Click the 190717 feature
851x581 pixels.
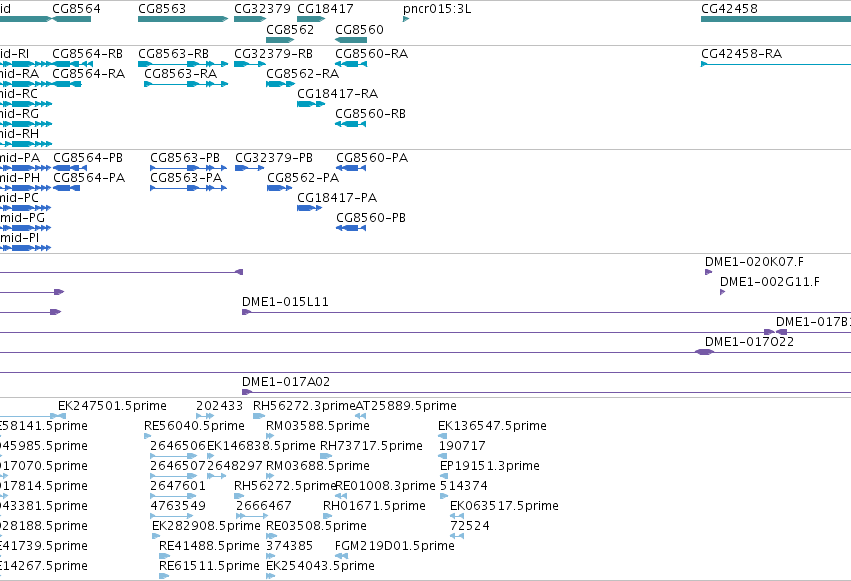click(442, 456)
